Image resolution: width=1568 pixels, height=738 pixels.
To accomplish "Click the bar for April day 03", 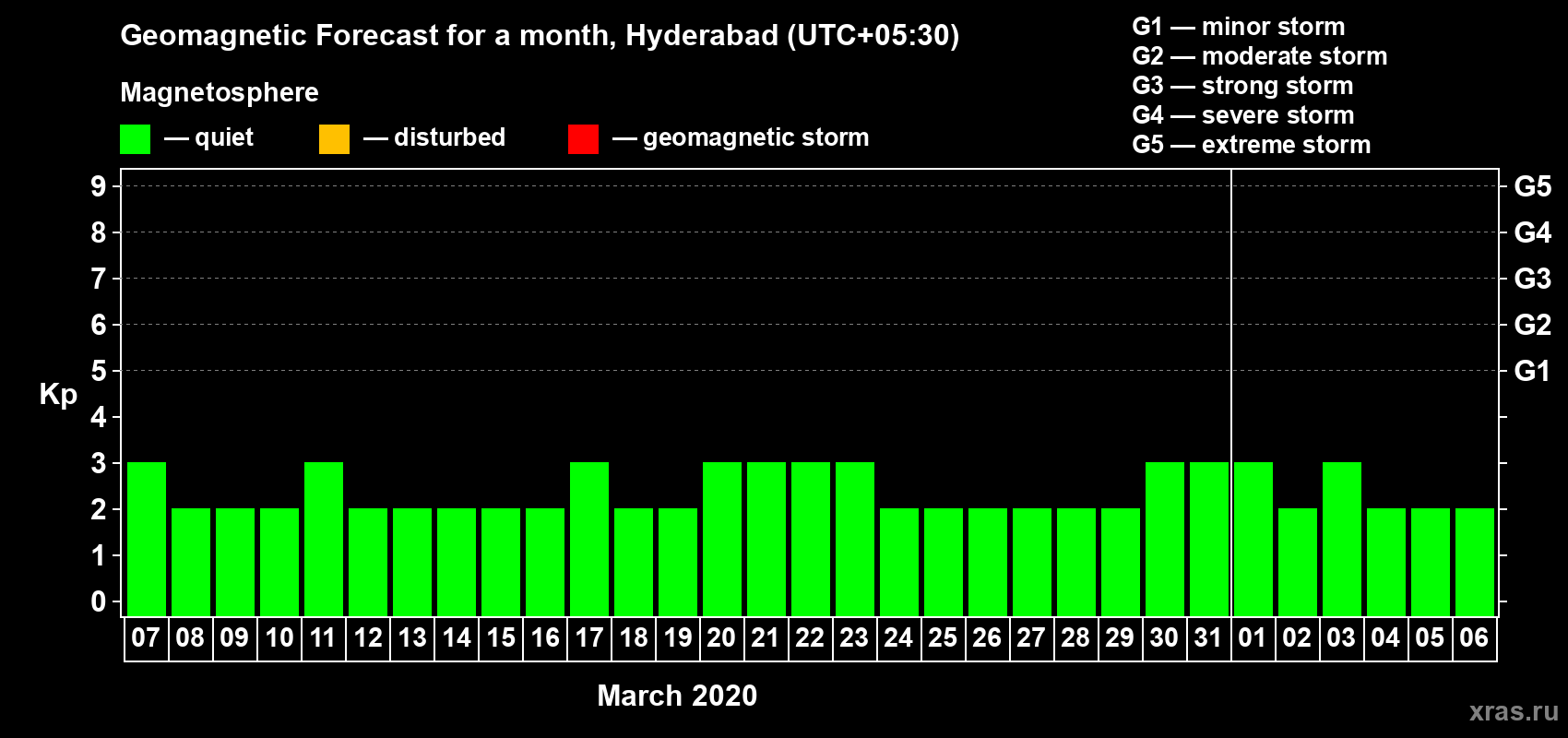I will click(1342, 539).
